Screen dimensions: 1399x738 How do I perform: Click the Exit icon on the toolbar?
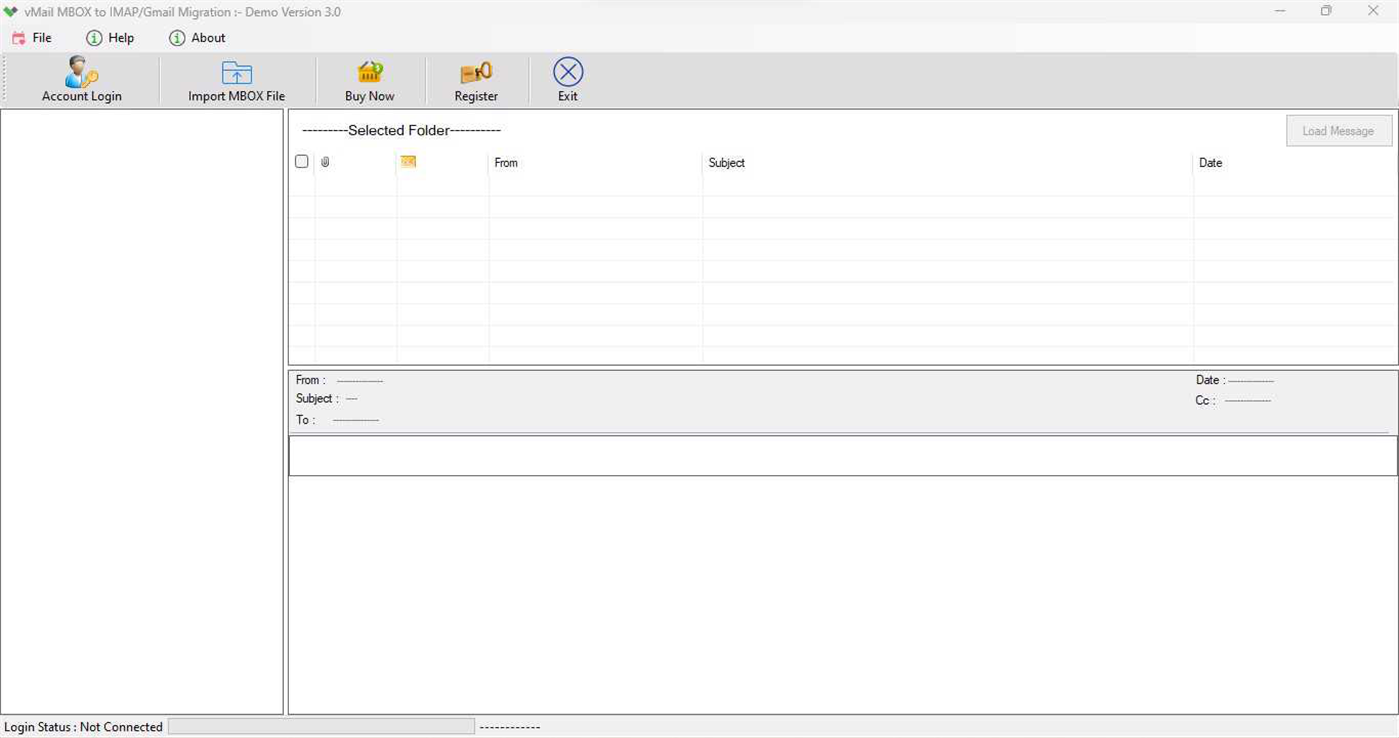(567, 71)
